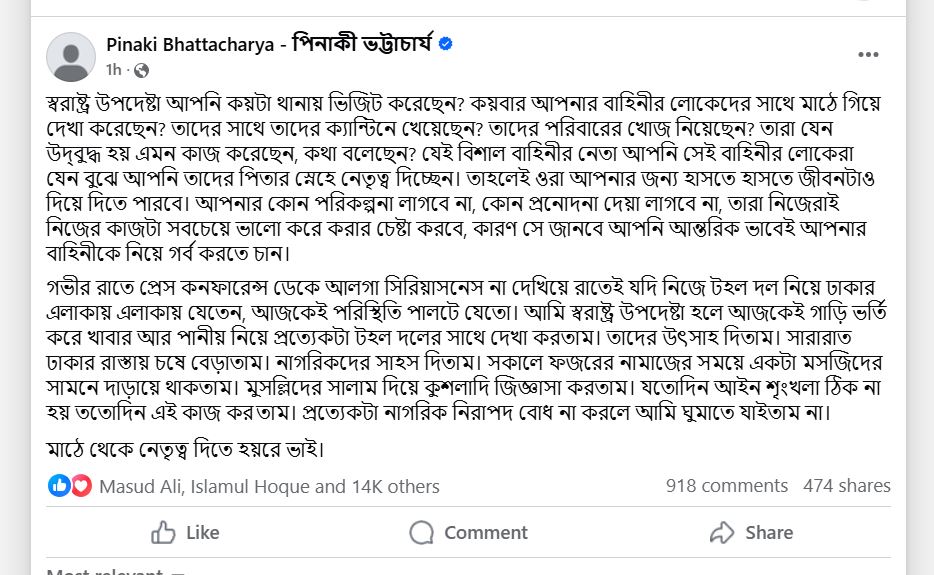
Task: Open the 918 comments link
Action: pyautogui.click(x=727, y=486)
